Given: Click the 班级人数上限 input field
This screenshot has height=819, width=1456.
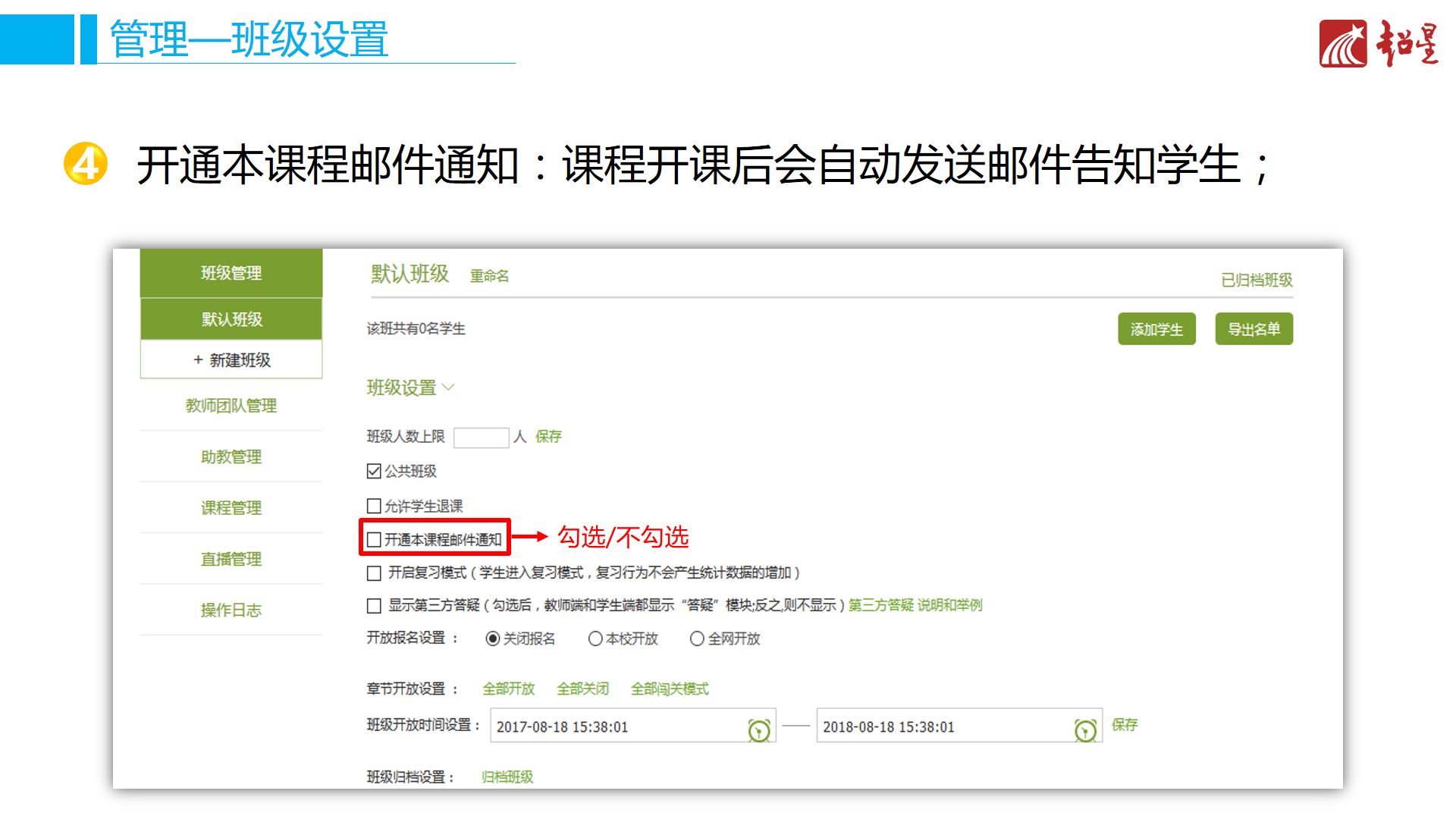Looking at the screenshot, I should click(481, 438).
